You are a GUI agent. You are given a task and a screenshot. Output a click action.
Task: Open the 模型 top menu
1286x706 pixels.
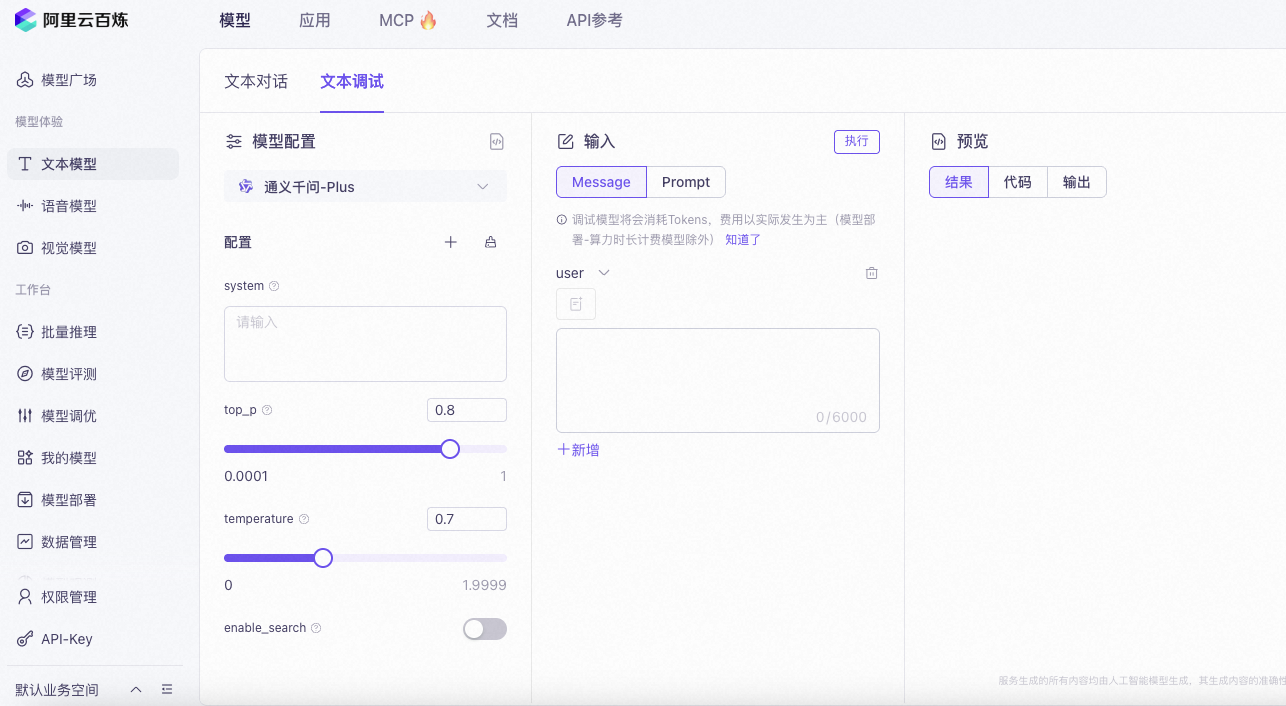(235, 20)
